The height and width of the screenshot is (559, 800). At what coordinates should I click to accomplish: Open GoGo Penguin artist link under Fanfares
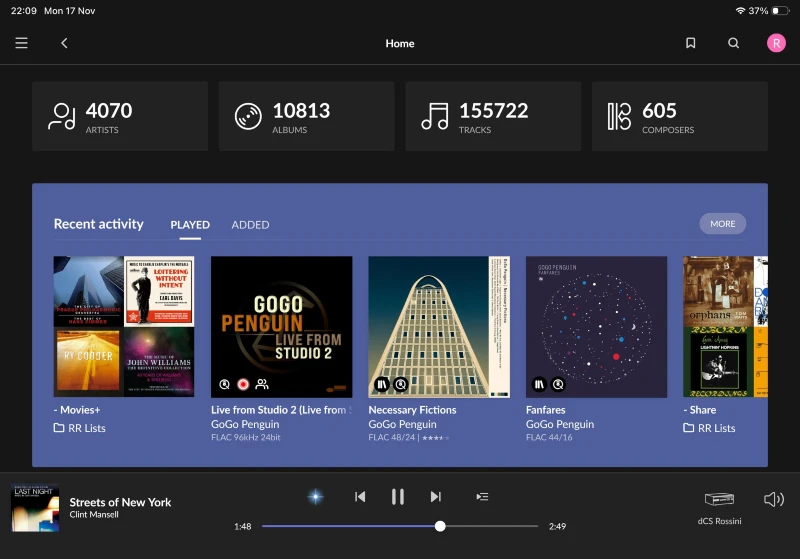click(x=560, y=424)
